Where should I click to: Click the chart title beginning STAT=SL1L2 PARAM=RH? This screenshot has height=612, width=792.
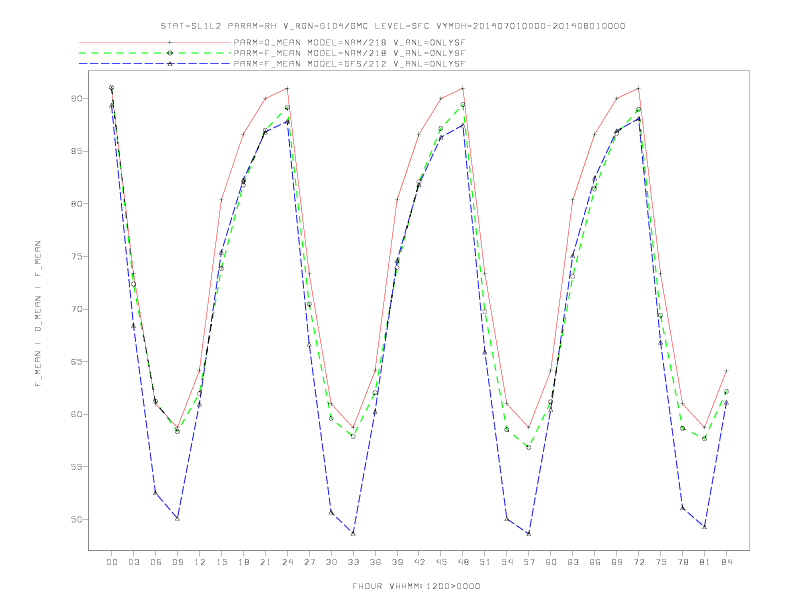[392, 26]
